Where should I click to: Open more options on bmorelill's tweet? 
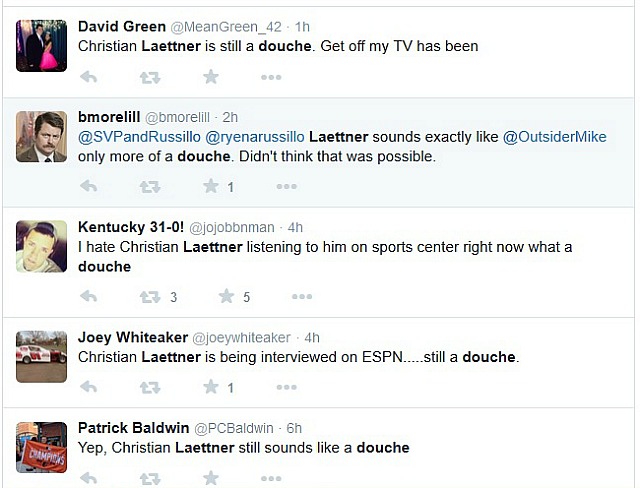(x=287, y=186)
